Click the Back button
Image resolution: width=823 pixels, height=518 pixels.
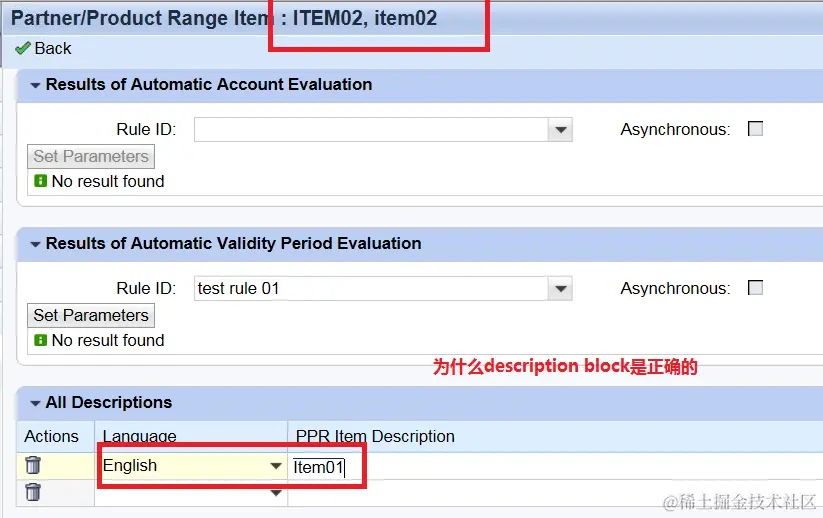pos(43,48)
